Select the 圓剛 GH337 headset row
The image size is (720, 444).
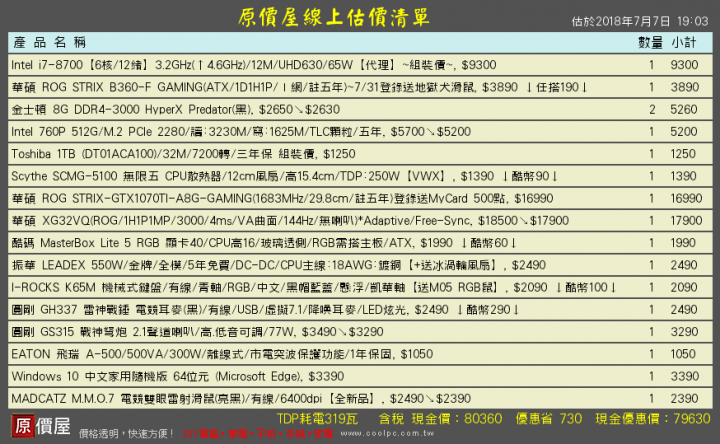360,310
